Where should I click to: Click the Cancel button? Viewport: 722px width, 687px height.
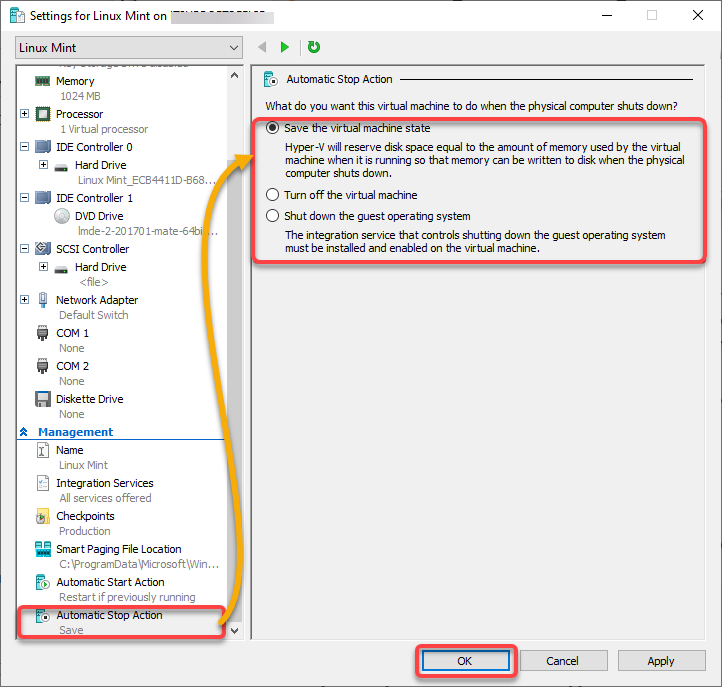point(563,661)
